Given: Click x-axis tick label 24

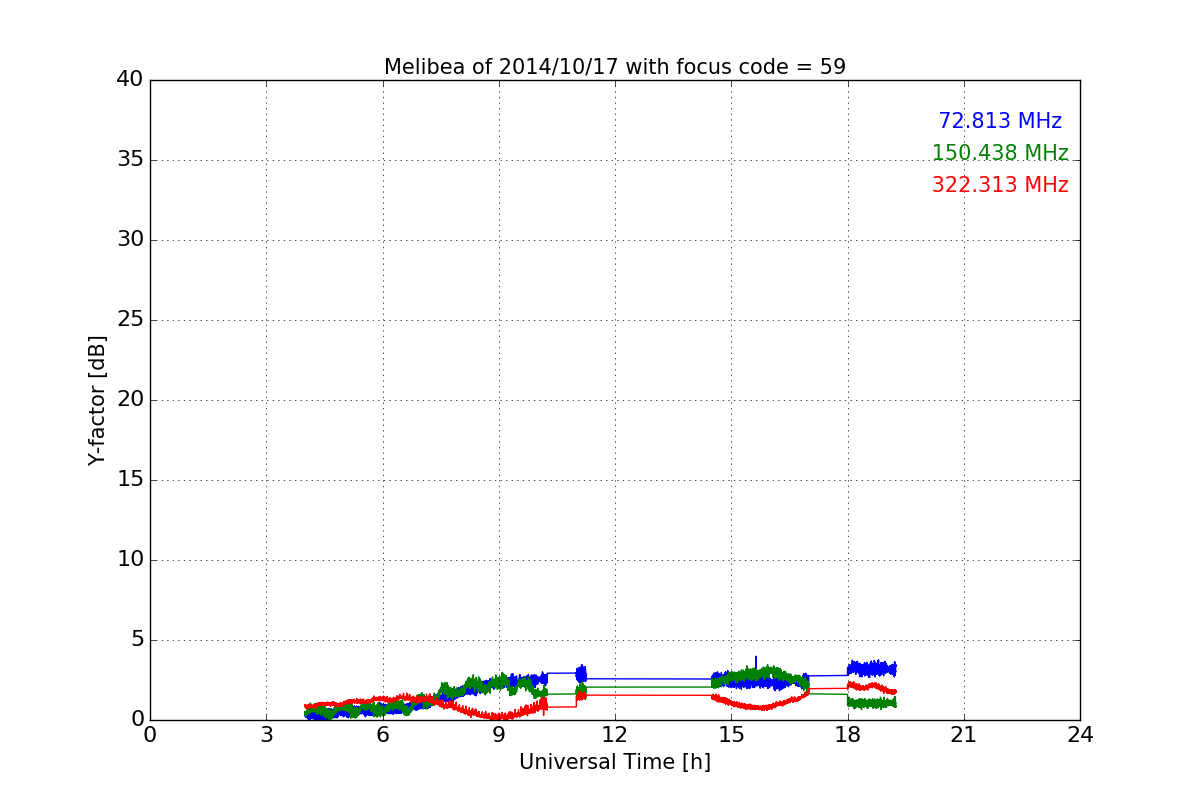Looking at the screenshot, I should 1080,735.
